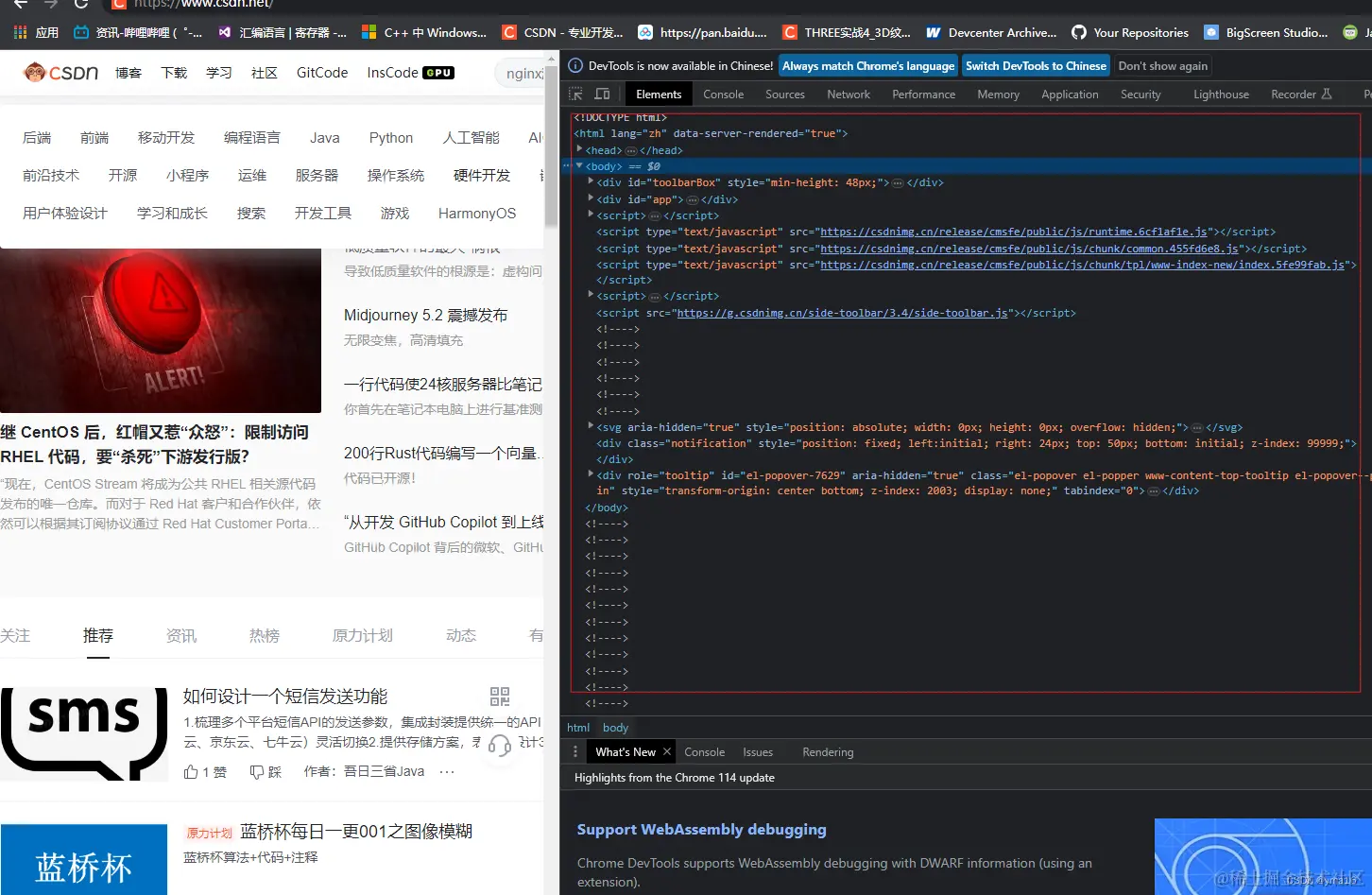Click the CSDN logo
1372x895 pixels.
pos(60,73)
